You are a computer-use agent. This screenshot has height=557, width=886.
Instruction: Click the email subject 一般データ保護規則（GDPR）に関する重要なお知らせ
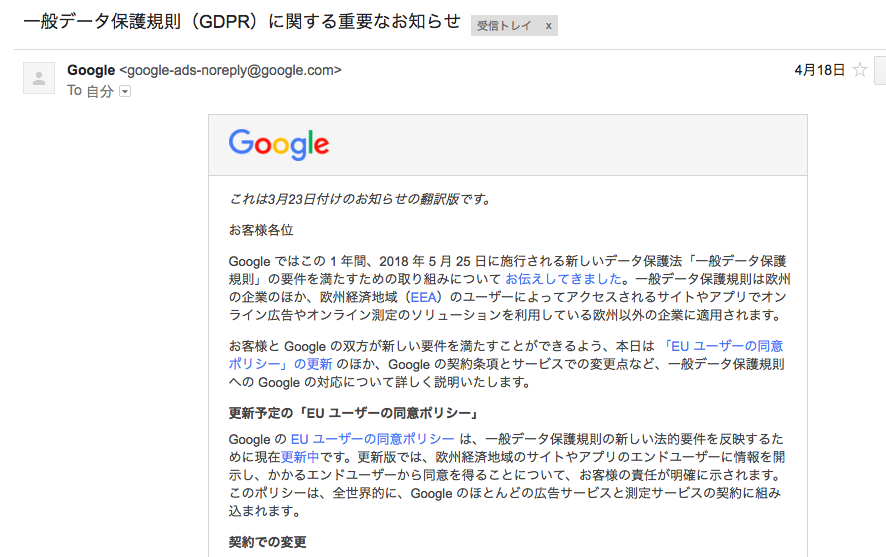(x=242, y=22)
